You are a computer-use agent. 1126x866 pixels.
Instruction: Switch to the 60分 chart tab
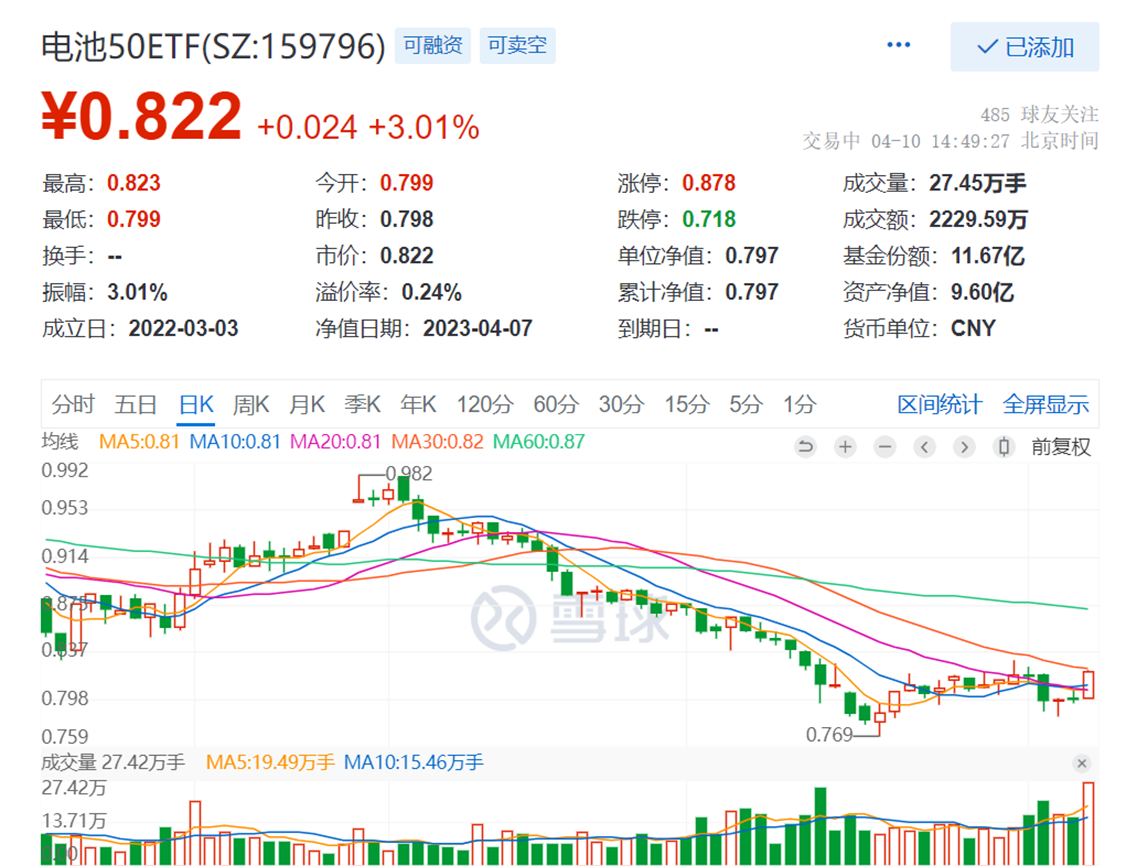[556, 404]
